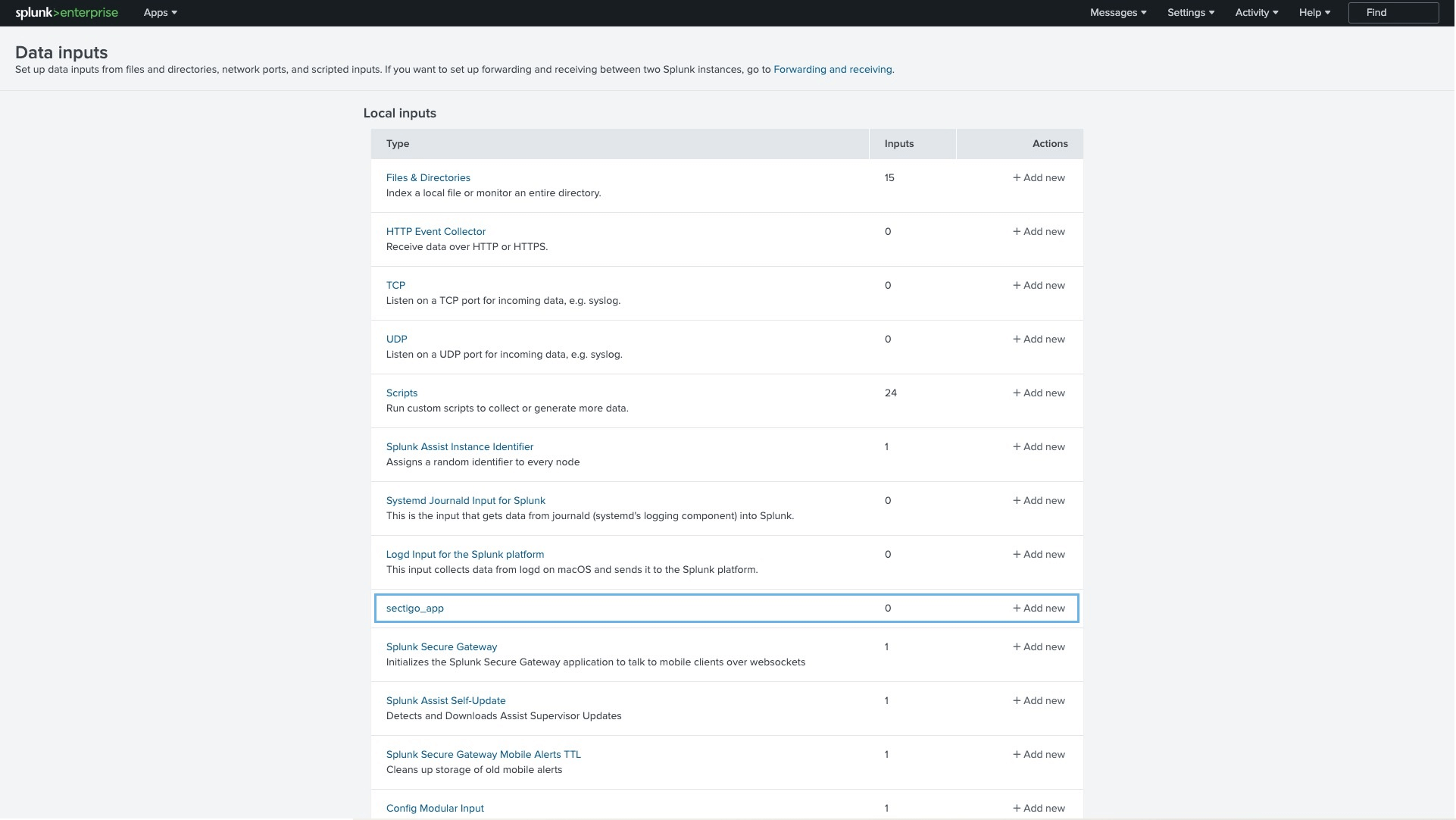Add new Systemd Journald input

pos(1039,501)
